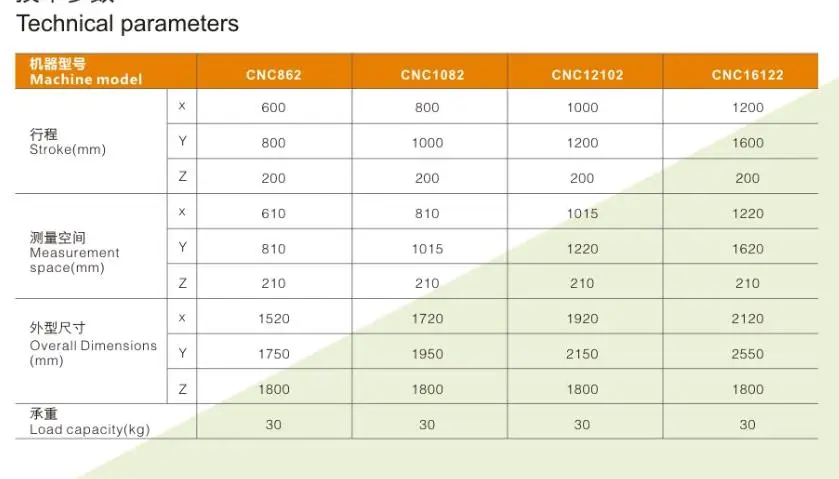Select the CNC16122 Measurement Y value 1620
This screenshot has width=839, height=479.
748,249
